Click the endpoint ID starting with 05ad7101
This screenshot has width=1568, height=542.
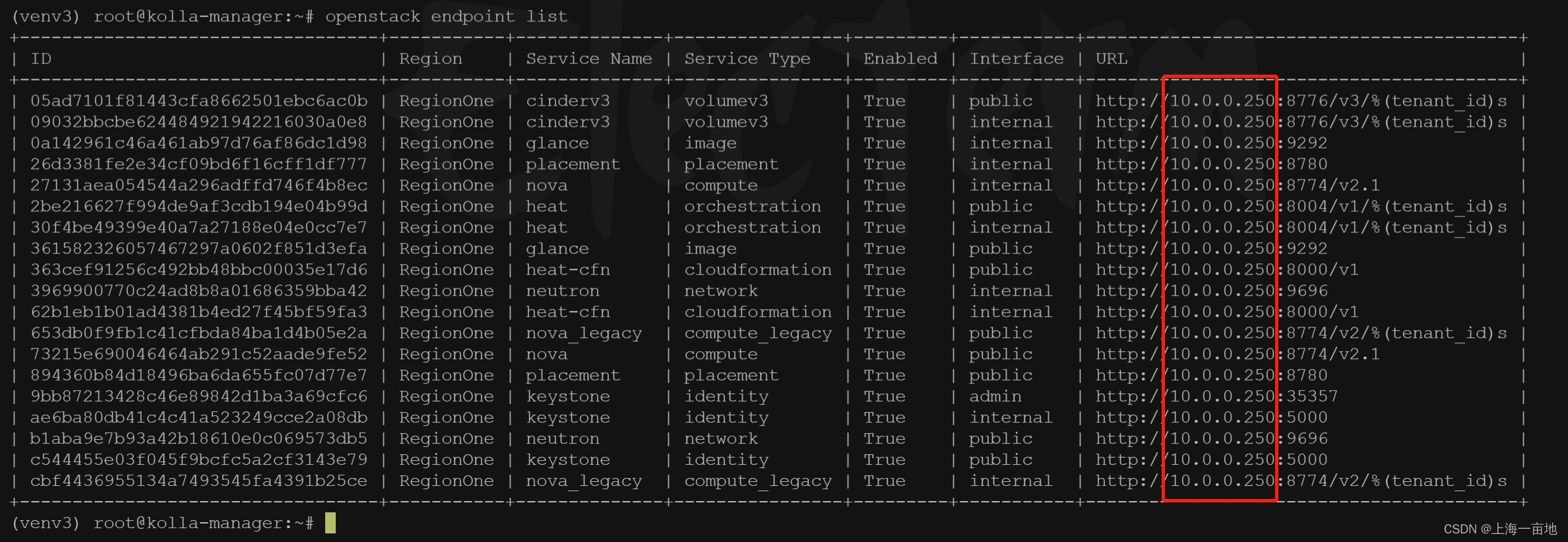[199, 101]
